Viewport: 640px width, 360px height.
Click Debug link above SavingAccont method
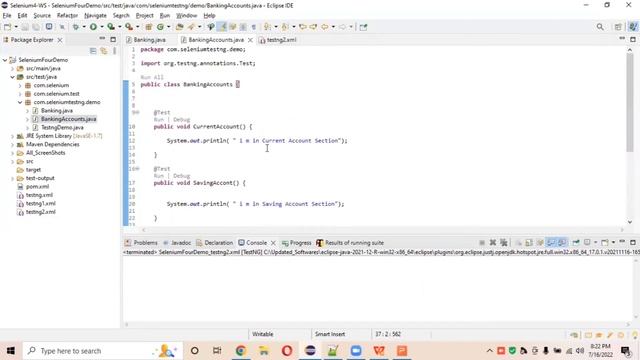182,176
